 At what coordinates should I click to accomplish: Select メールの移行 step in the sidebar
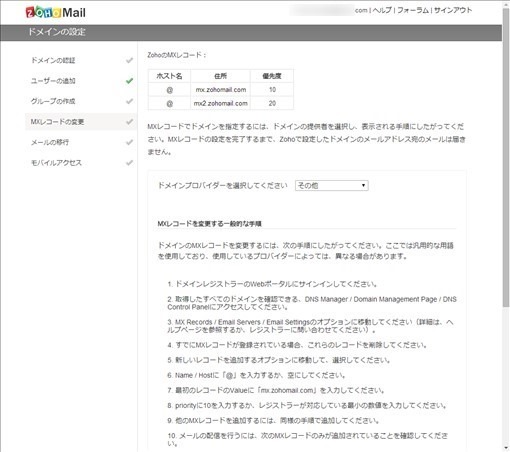click(50, 142)
